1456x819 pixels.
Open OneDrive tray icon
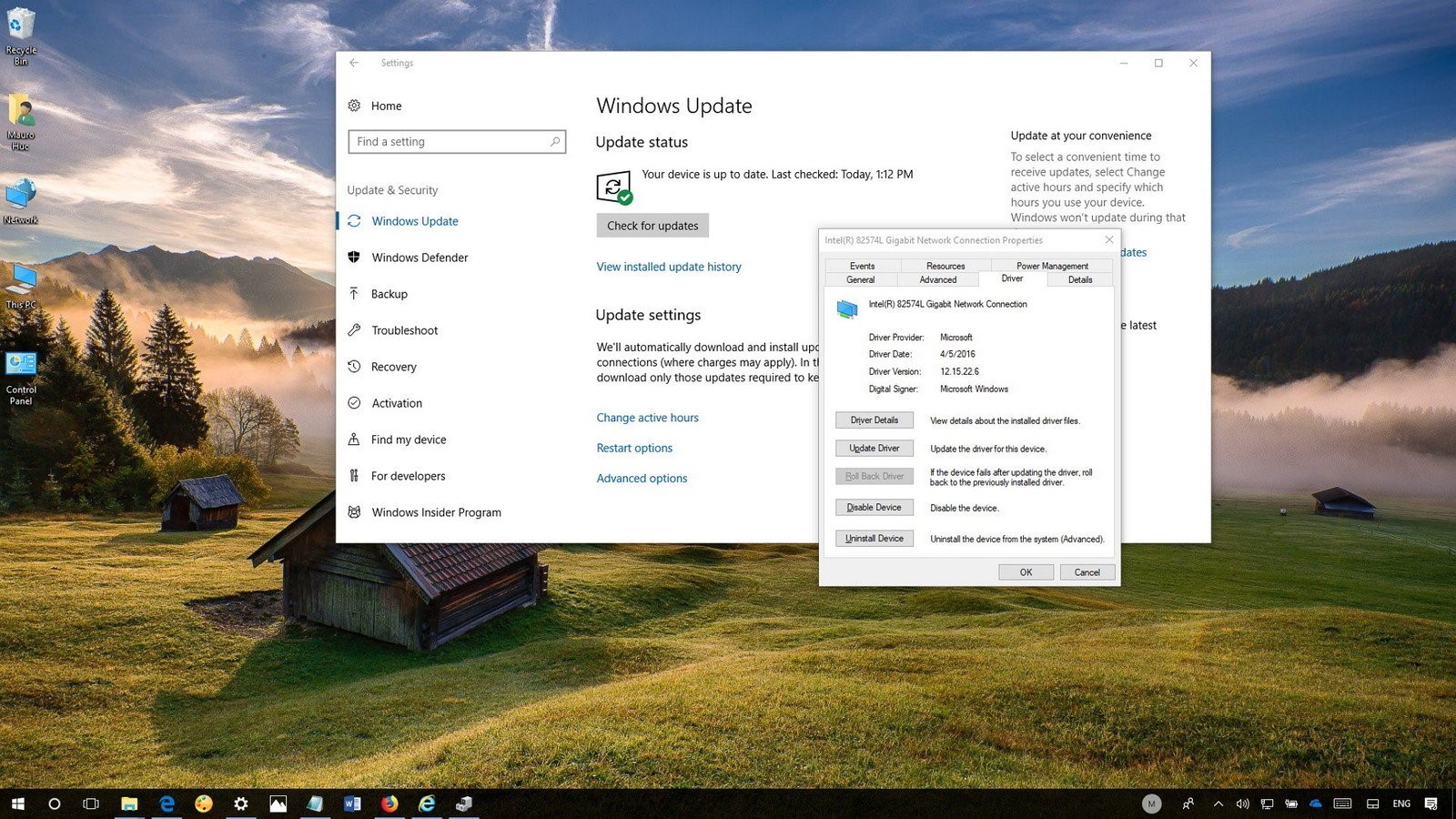(x=1315, y=804)
